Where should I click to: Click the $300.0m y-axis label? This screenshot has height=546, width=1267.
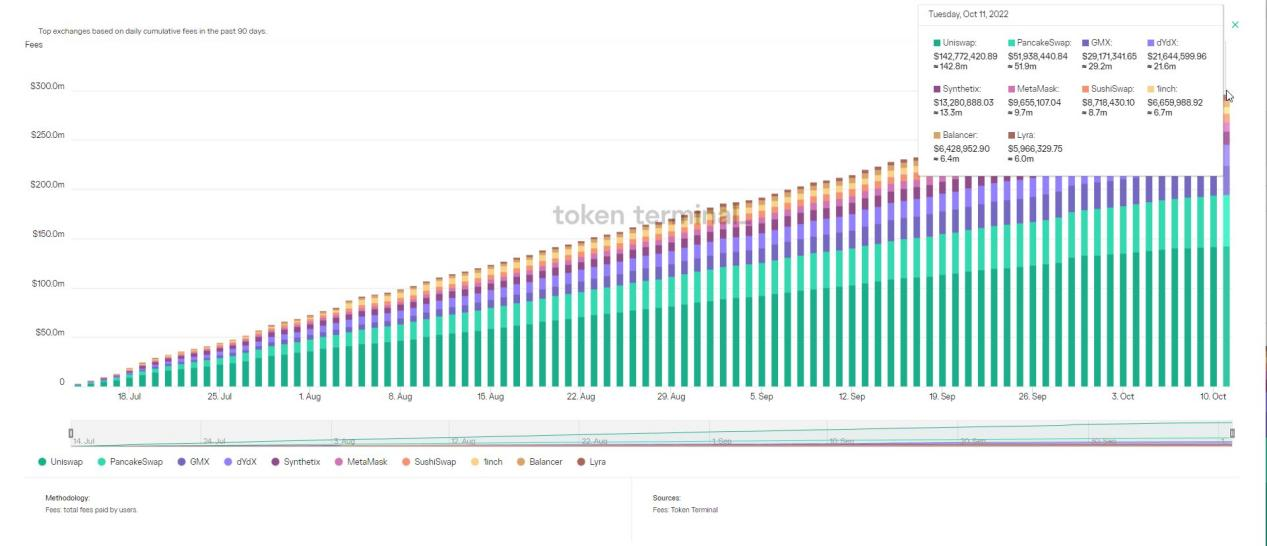tap(47, 87)
